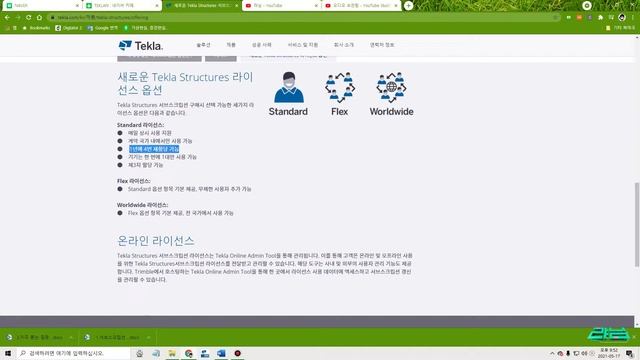The width and height of the screenshot is (640, 360).
Task: Open the 성공 사례 menu
Action: (262, 45)
